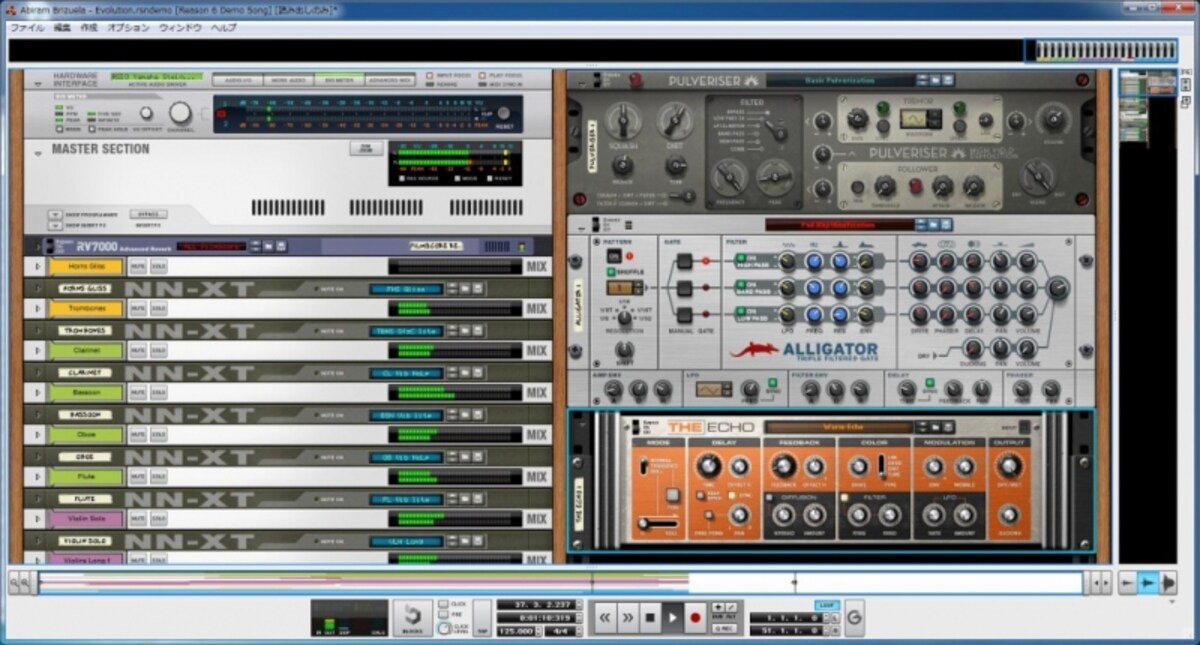Start playback with the transport Play button
This screenshot has height=645, width=1200.
coord(672,618)
